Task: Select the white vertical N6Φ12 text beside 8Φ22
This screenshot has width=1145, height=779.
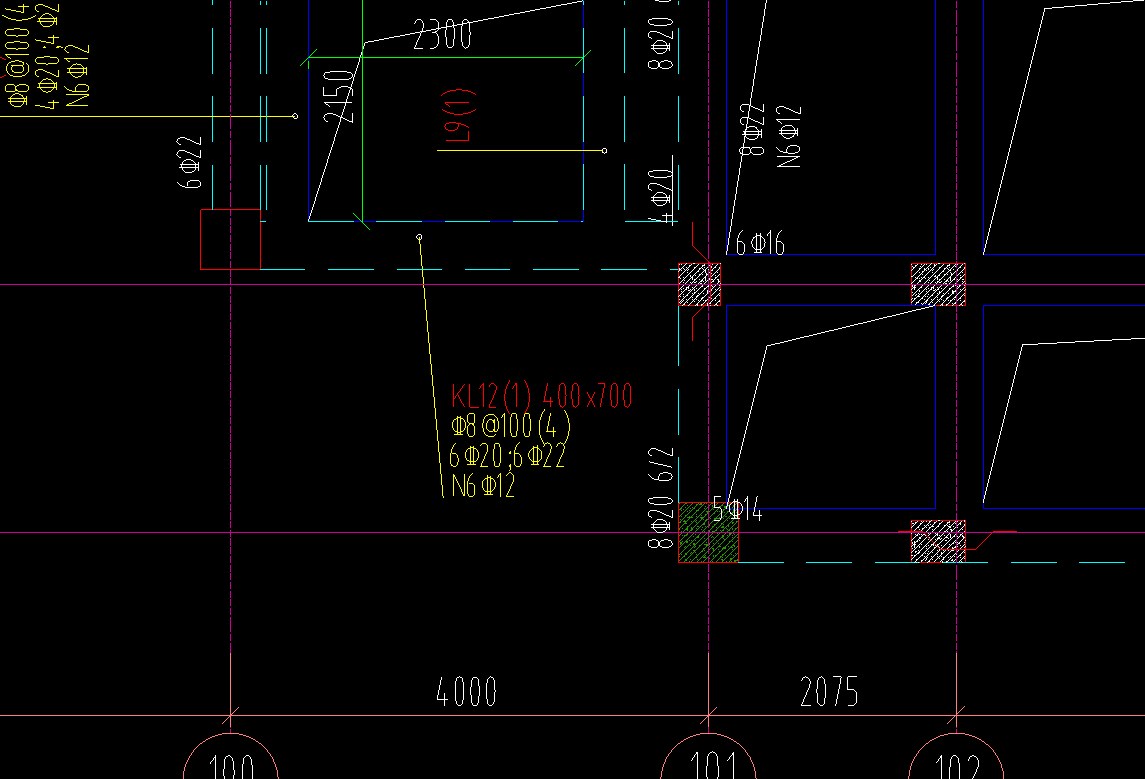Action: click(x=789, y=137)
